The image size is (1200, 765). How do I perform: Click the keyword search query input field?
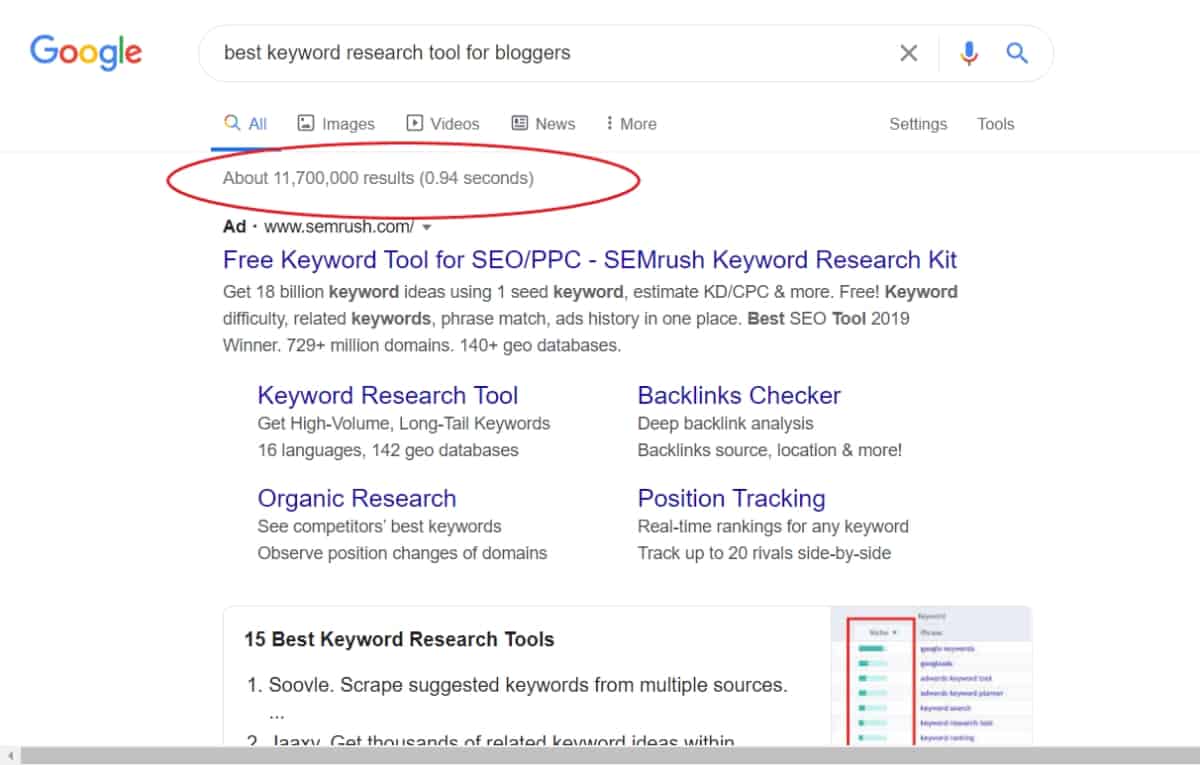coord(550,53)
